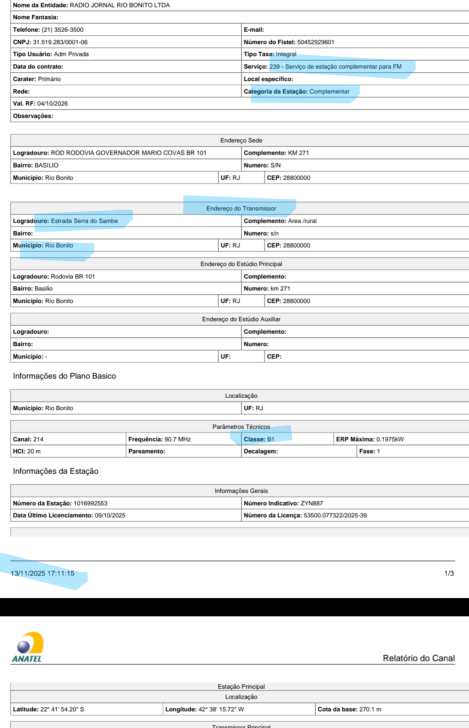469x728 pixels.
Task: Select the Número do Fistel value
Action: pos(316,42)
